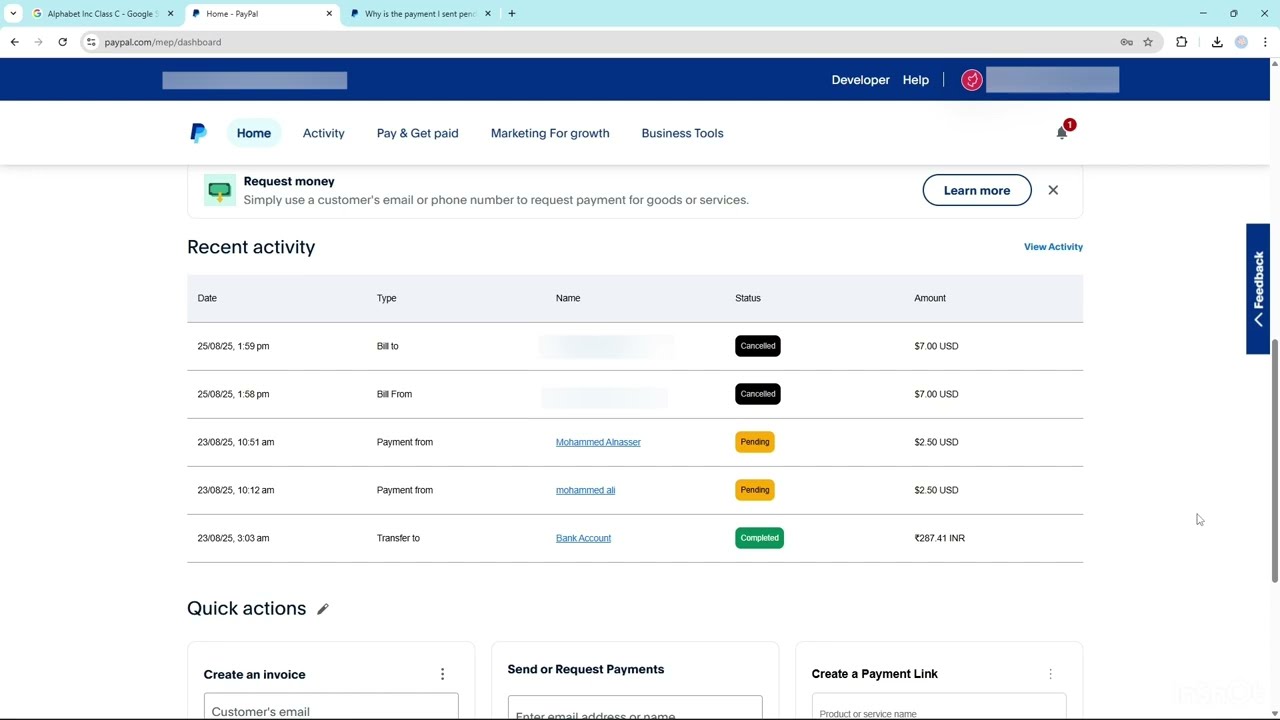Open Chrome profile avatar
Screen dimensions: 1280x720
pos(1242,42)
